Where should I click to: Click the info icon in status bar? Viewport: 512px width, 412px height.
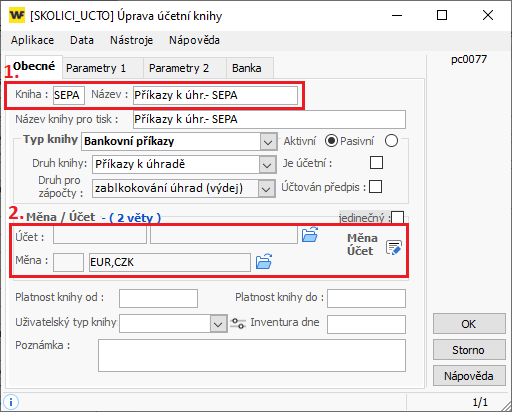point(11,402)
